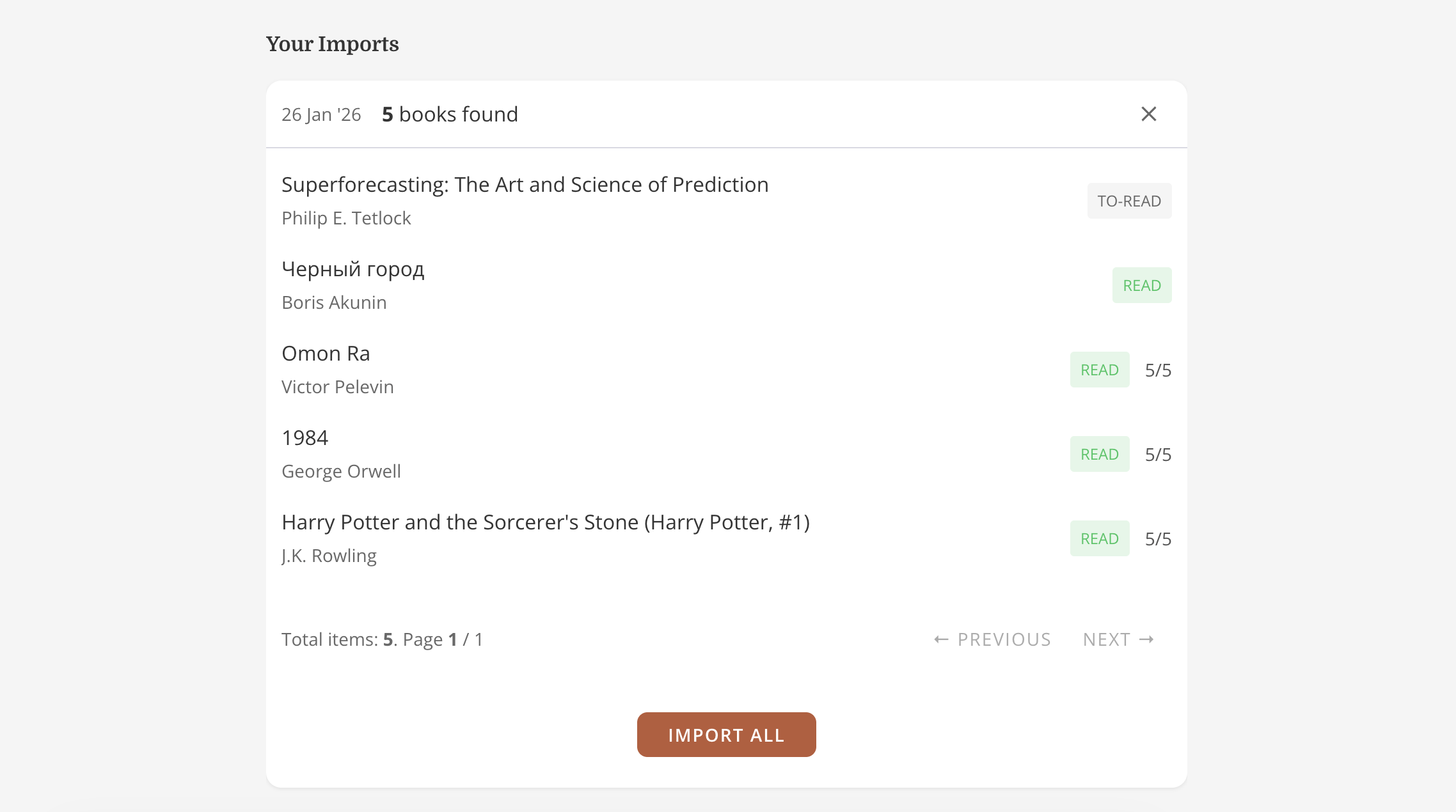Image resolution: width=1456 pixels, height=812 pixels.
Task: Click the READ badge for Harry Potter
Action: tap(1100, 538)
